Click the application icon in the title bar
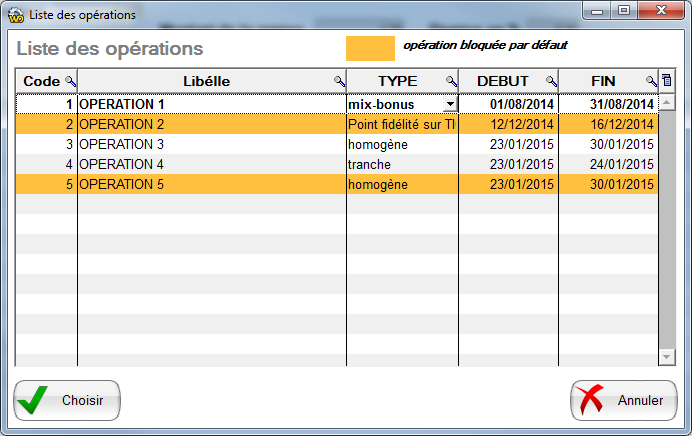 (x=16, y=14)
